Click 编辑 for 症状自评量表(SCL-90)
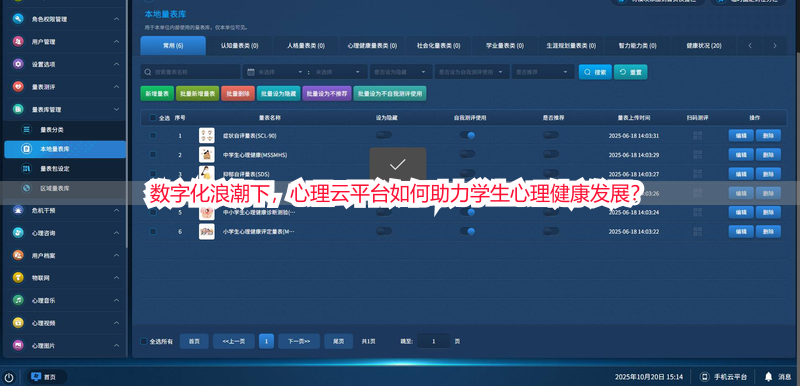This screenshot has height=386, width=800. pyautogui.click(x=741, y=136)
